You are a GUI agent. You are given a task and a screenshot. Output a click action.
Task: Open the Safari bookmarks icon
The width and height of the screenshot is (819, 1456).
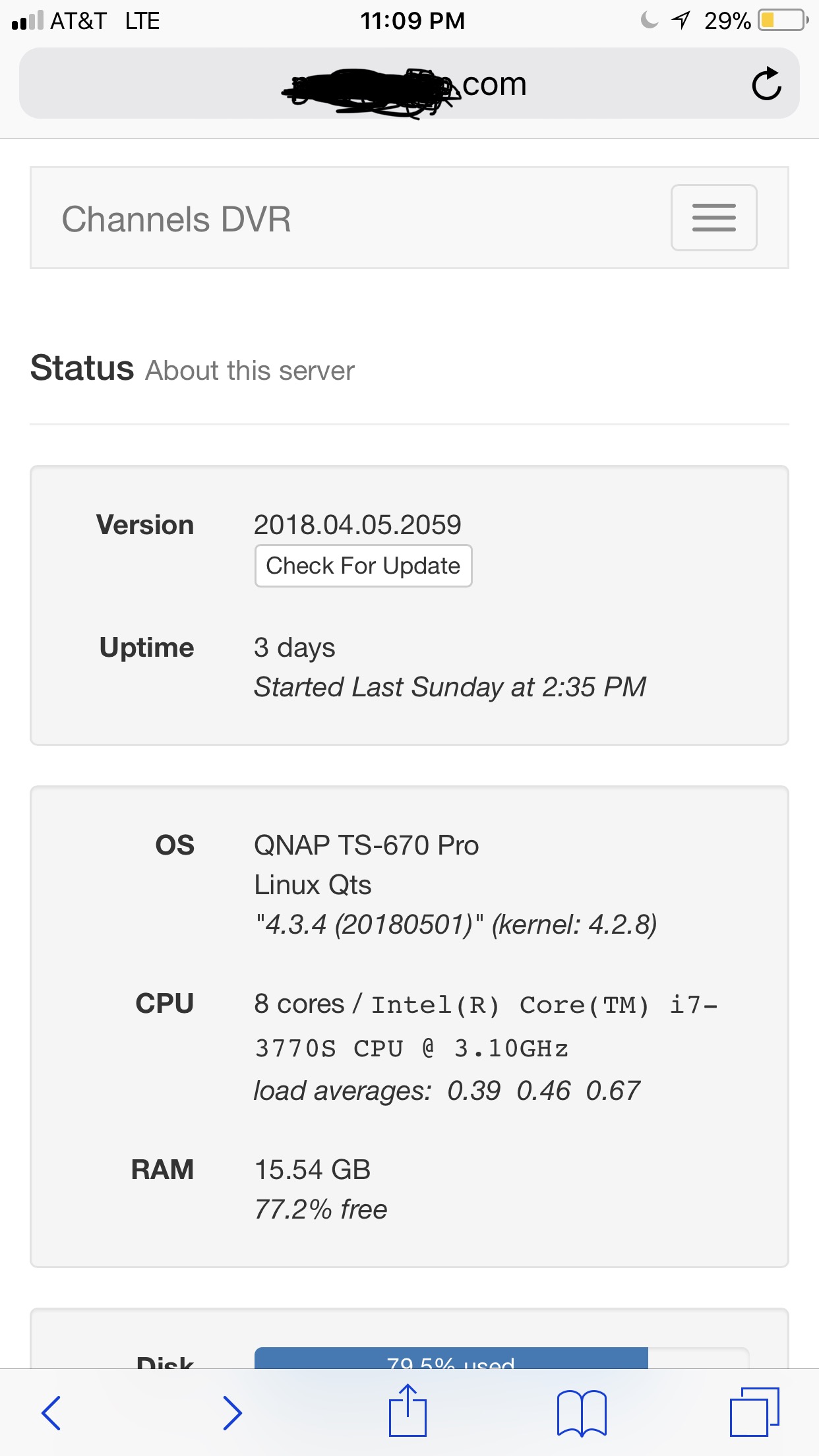582,1412
